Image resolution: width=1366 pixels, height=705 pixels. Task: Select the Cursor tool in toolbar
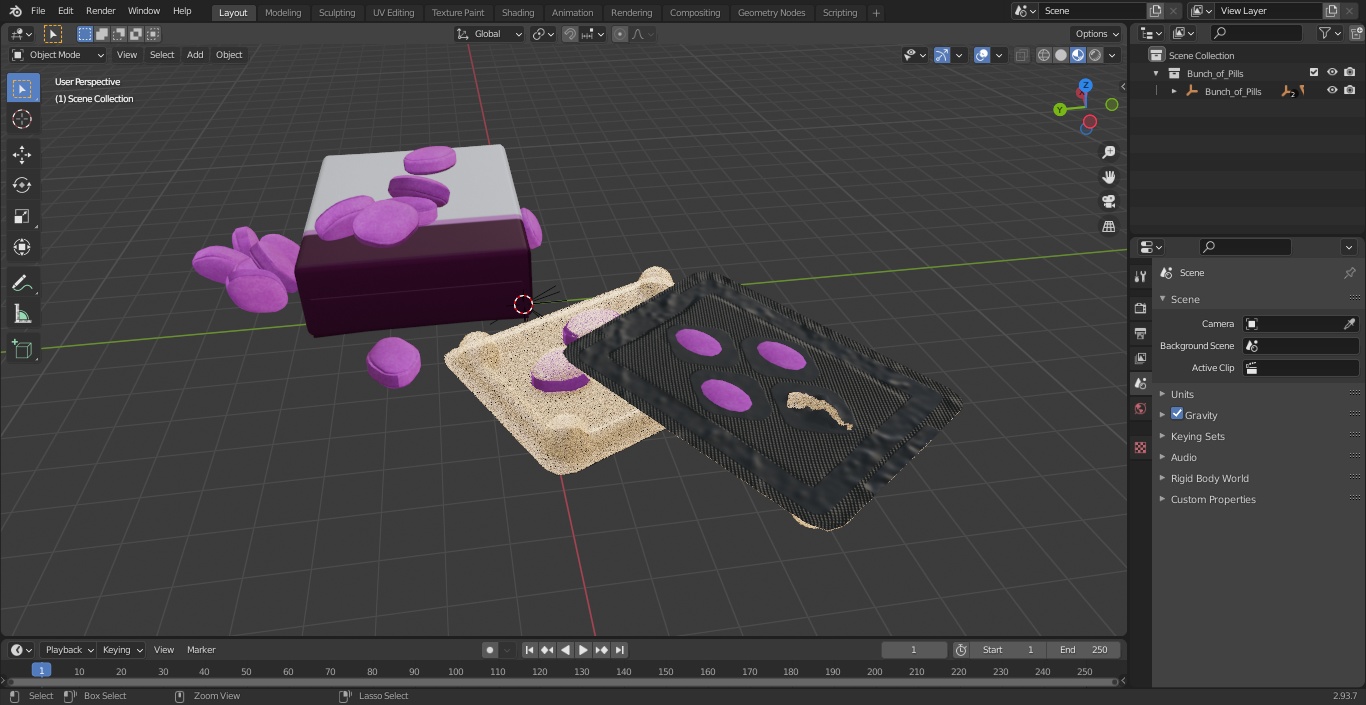click(x=22, y=120)
